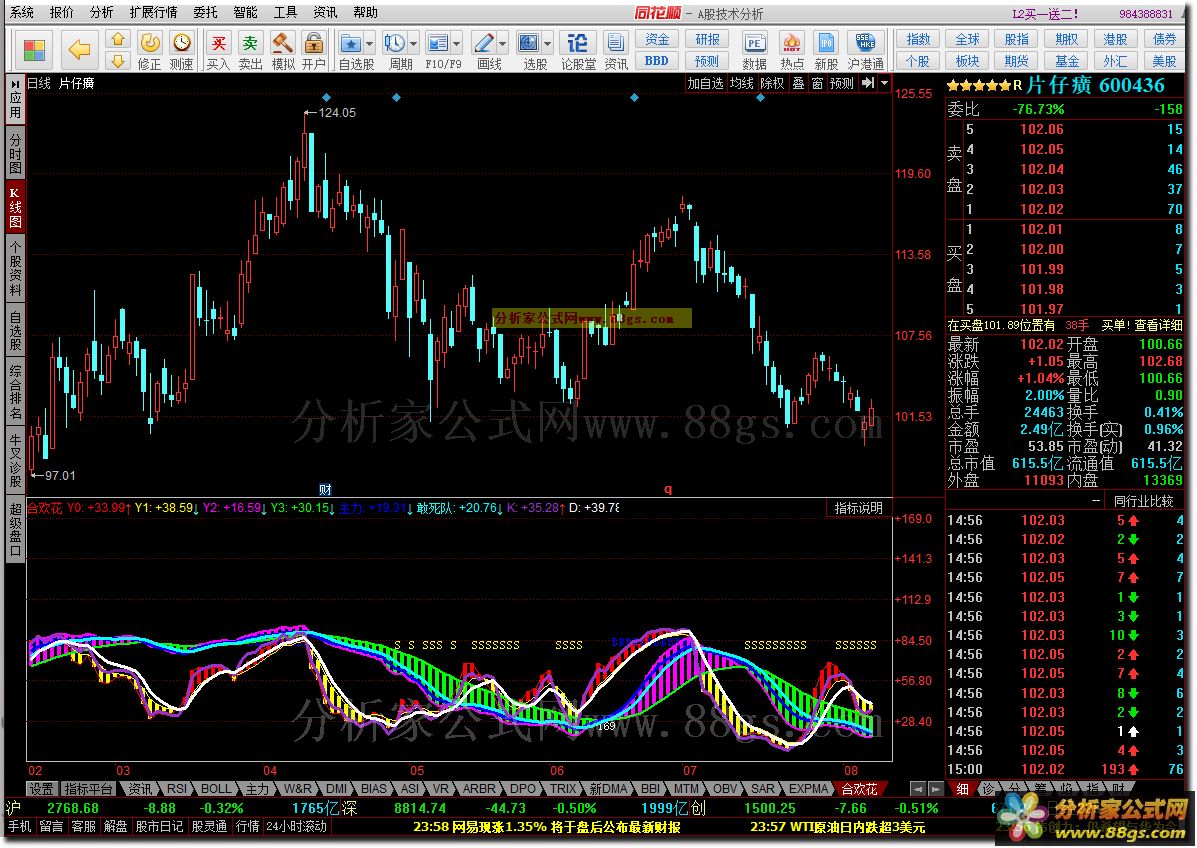This screenshot has height=848, width=1197.
Task: Expand dropdown arrow next to 周期
Action: pos(414,44)
